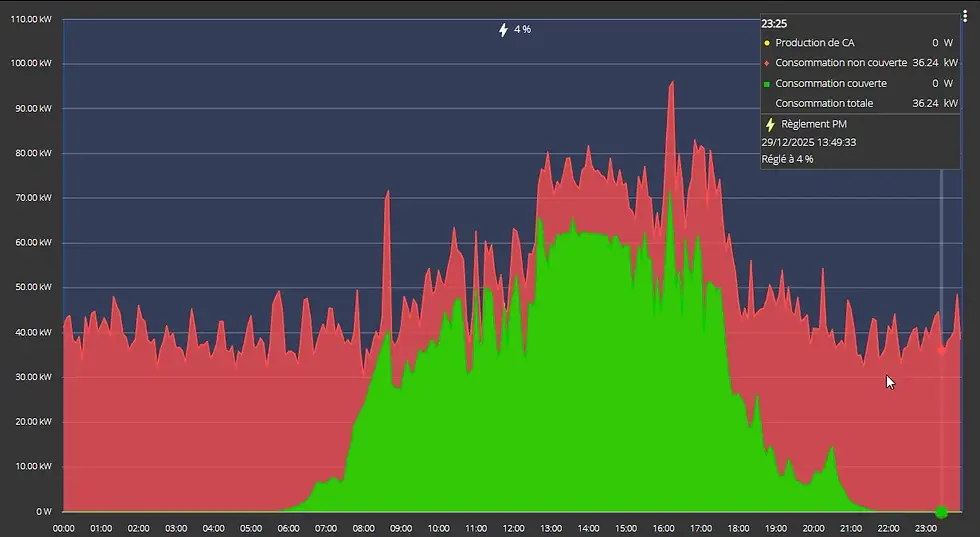Click the red data point on the cursor line

click(941, 351)
